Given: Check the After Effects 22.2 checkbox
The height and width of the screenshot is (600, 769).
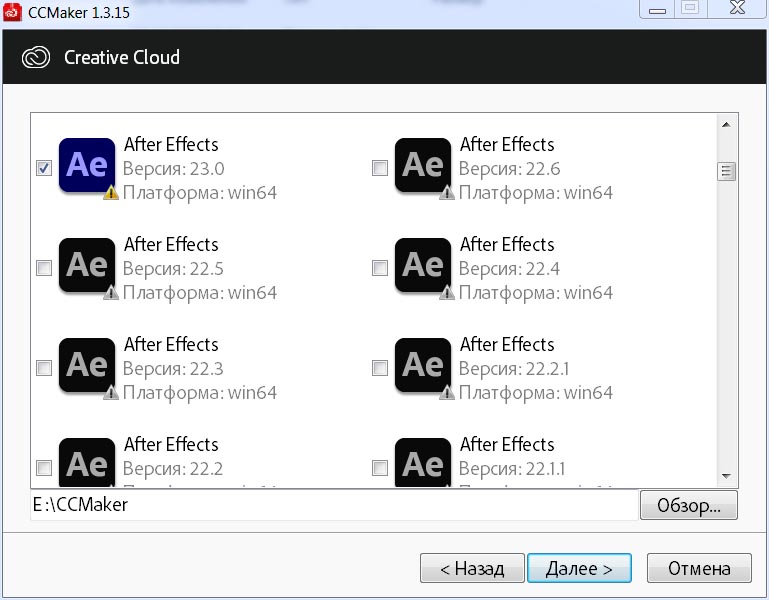Looking at the screenshot, I should pyautogui.click(x=44, y=468).
